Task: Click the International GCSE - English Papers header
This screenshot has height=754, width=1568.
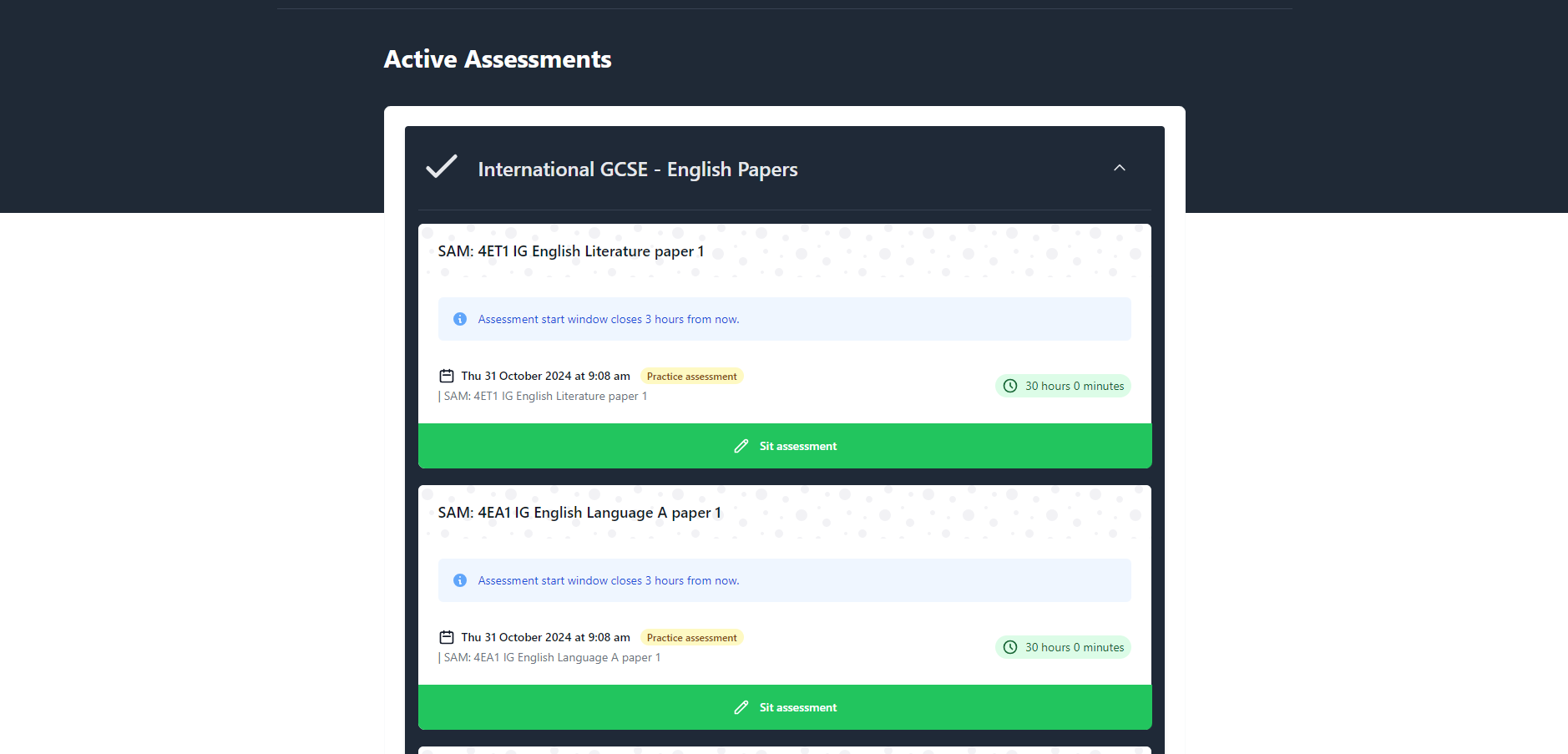Action: (x=637, y=170)
